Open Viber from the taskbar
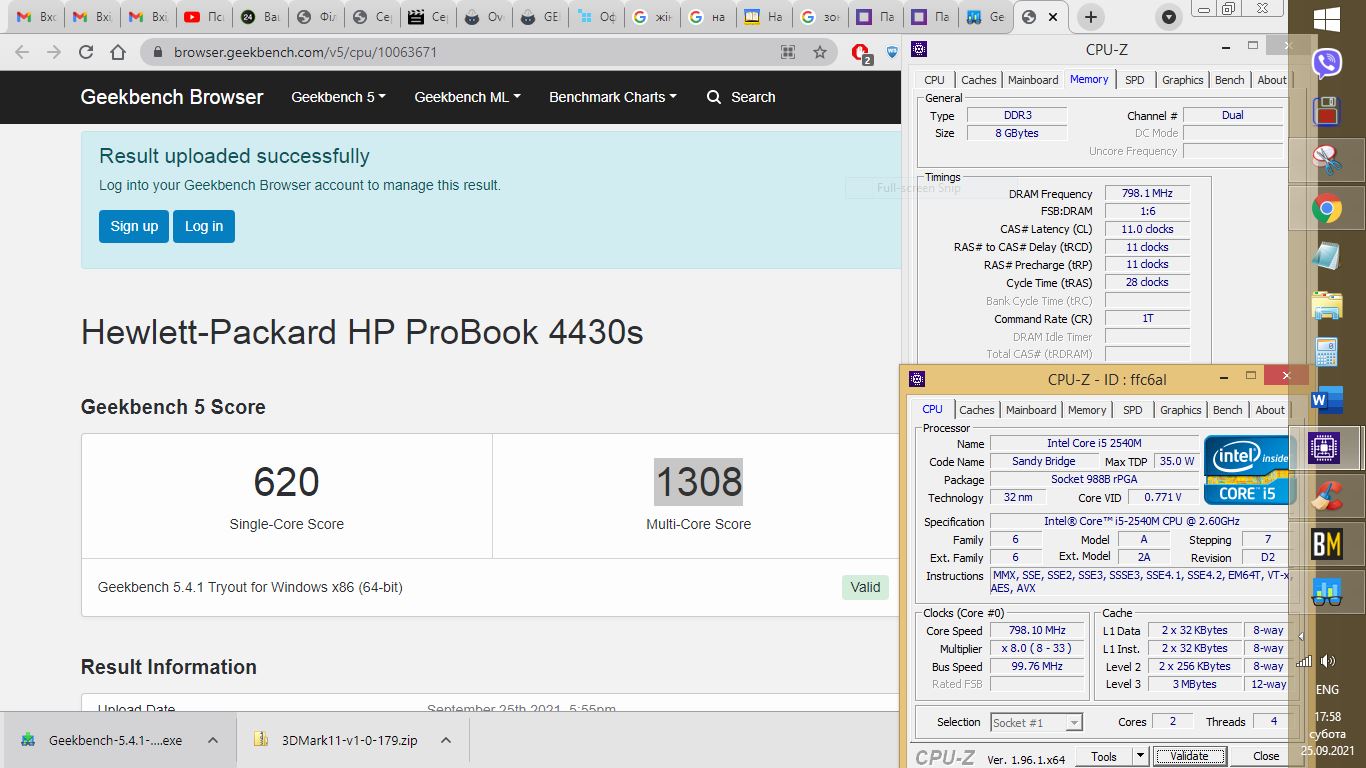1366x768 pixels. coord(1327,63)
